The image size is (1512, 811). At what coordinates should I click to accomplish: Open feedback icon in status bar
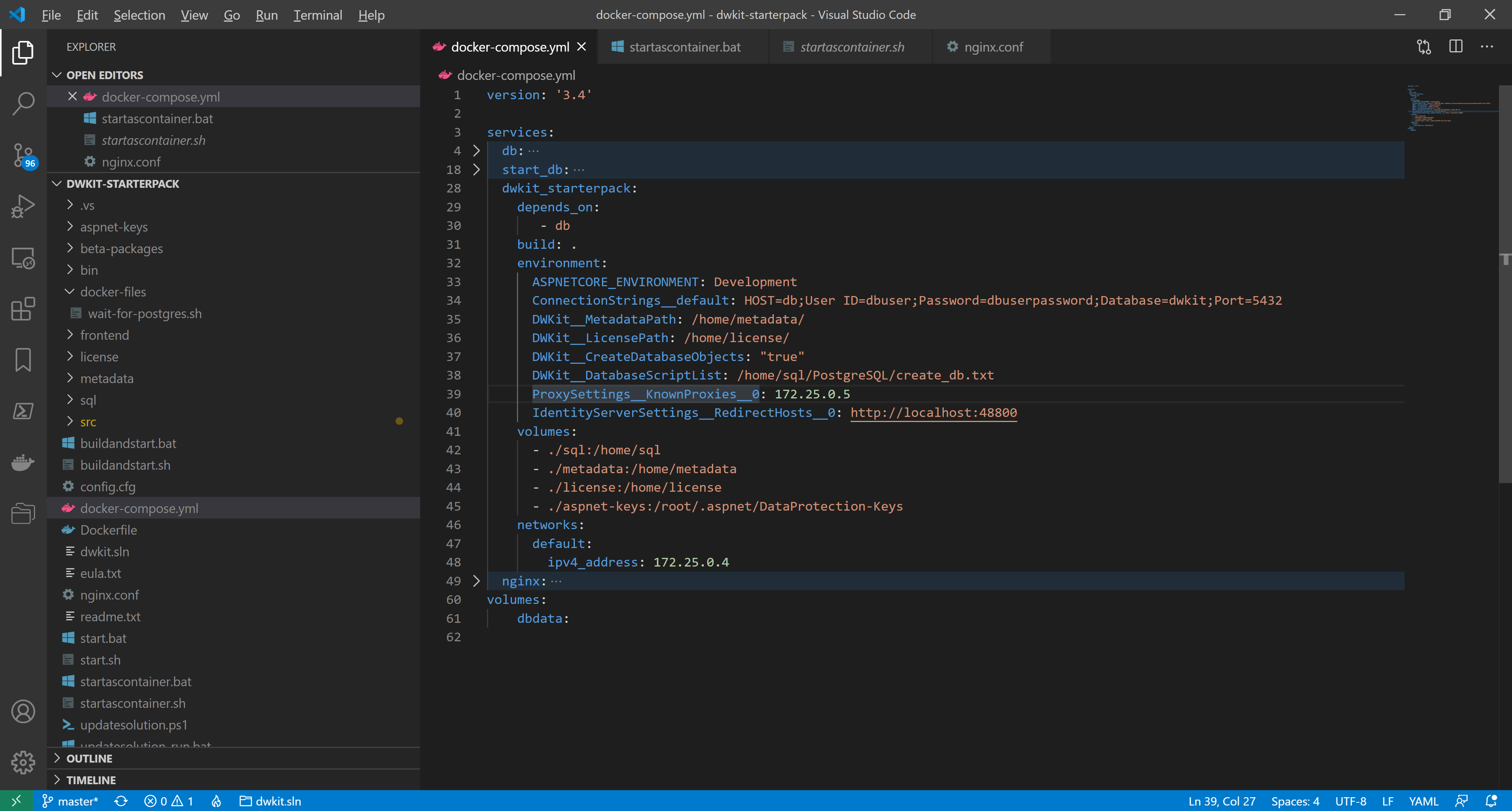1461,800
